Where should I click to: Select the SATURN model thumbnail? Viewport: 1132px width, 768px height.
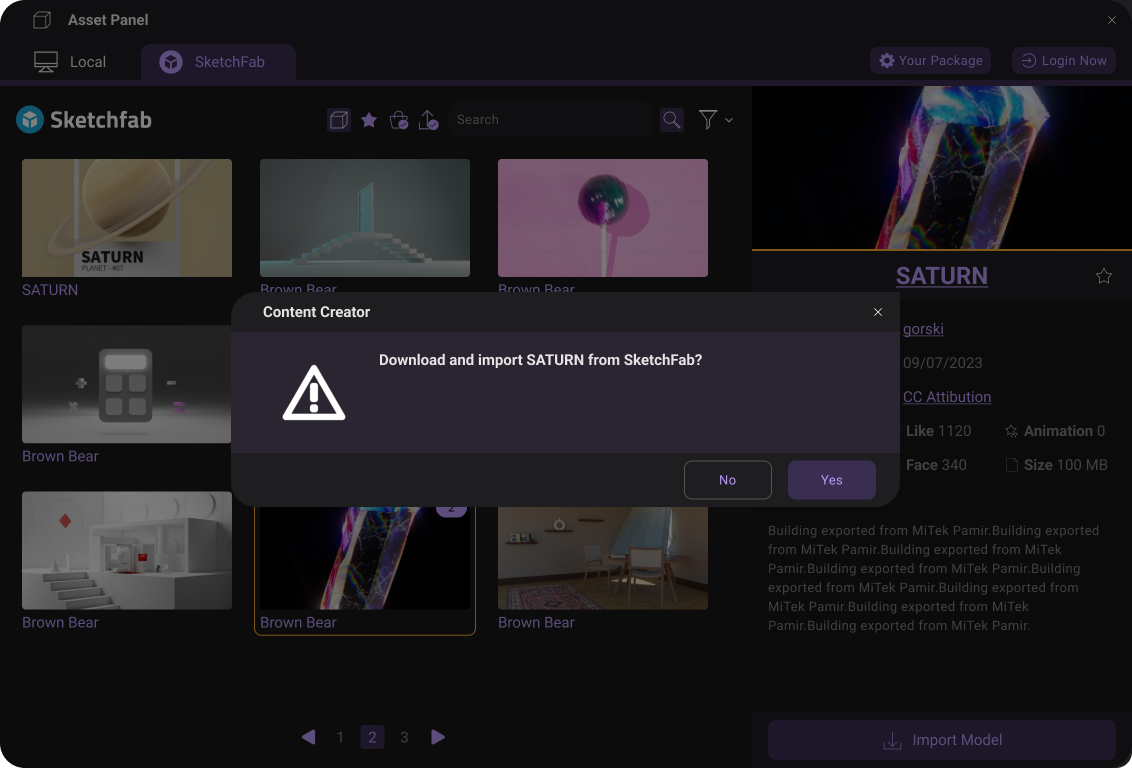[x=127, y=218]
